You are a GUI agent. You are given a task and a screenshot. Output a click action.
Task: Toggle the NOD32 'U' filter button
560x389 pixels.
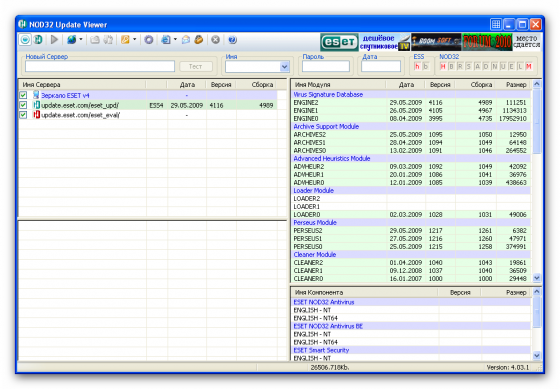(503, 66)
